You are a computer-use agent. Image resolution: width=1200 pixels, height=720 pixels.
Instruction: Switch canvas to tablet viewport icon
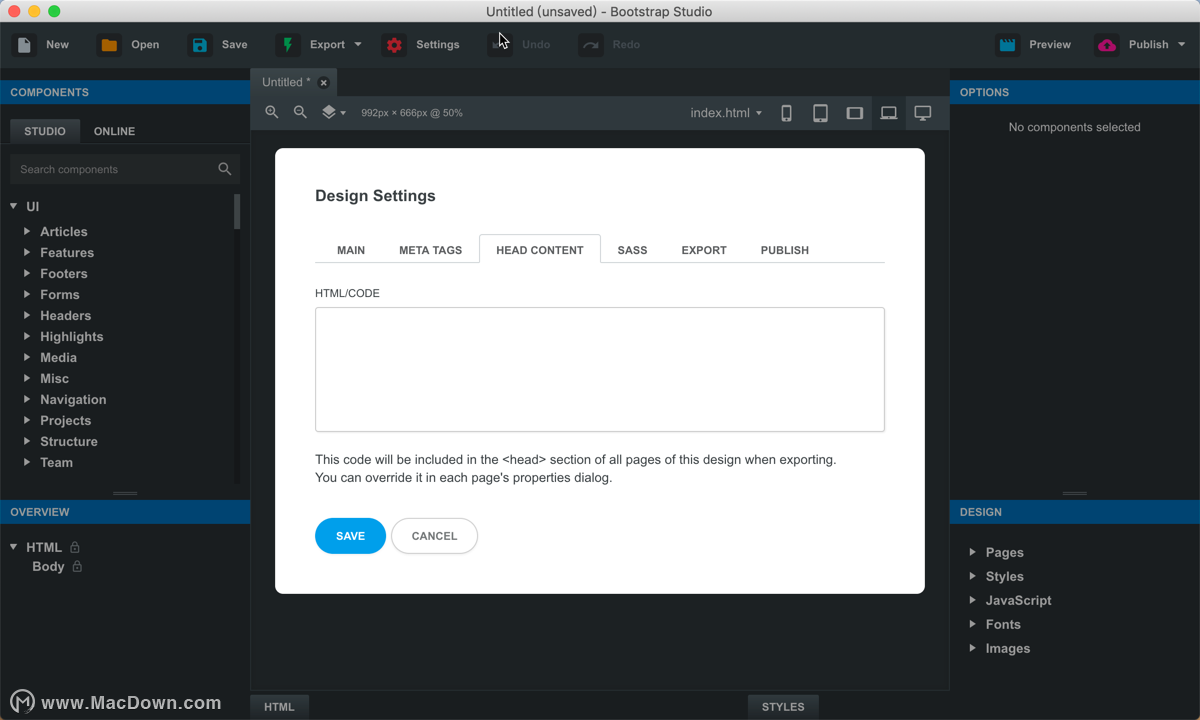[x=820, y=112]
